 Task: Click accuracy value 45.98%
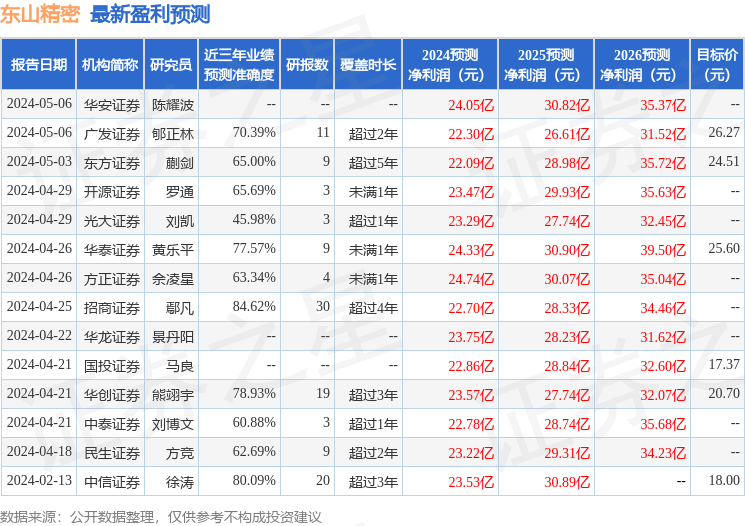(x=254, y=219)
